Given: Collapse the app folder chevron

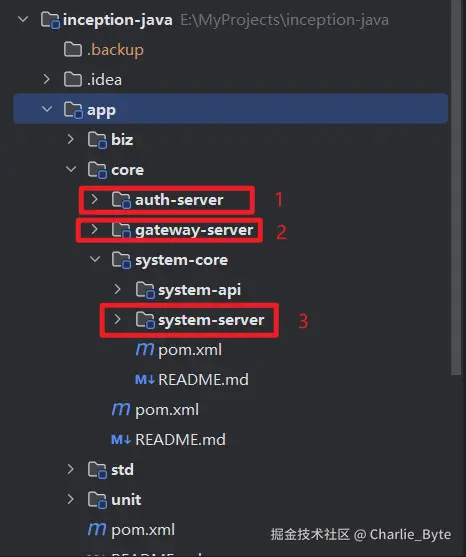Looking at the screenshot, I should tap(47, 109).
